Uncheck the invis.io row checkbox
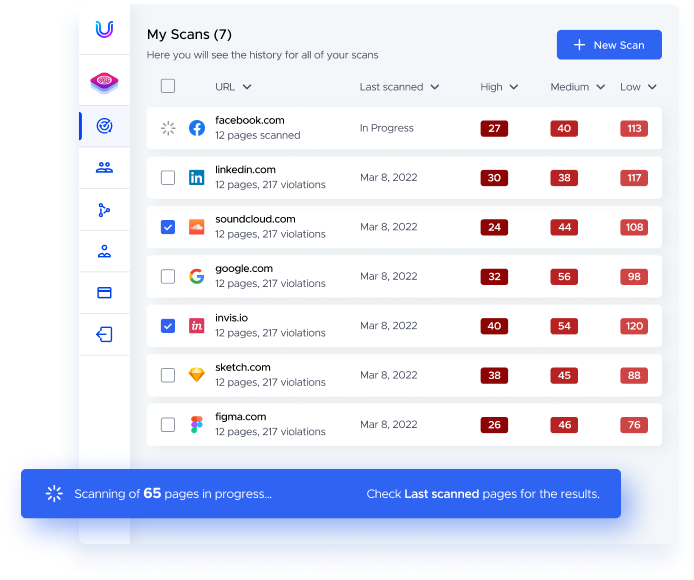Screen dimensions: 694x580 (x=168, y=326)
